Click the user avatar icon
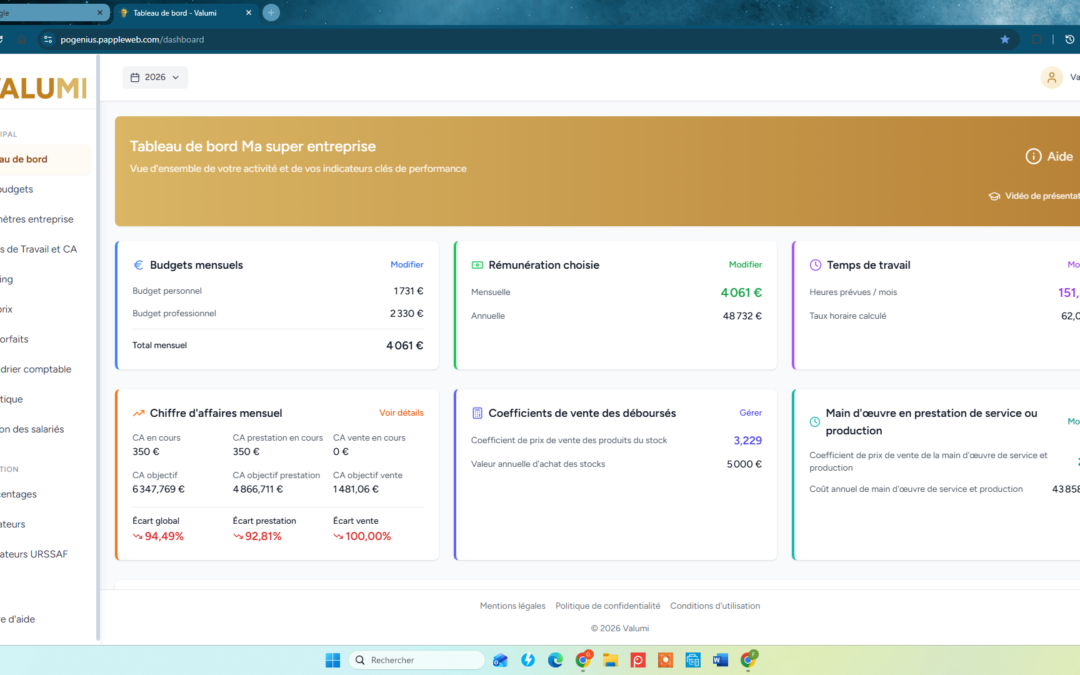This screenshot has height=675, width=1080. pos(1051,77)
